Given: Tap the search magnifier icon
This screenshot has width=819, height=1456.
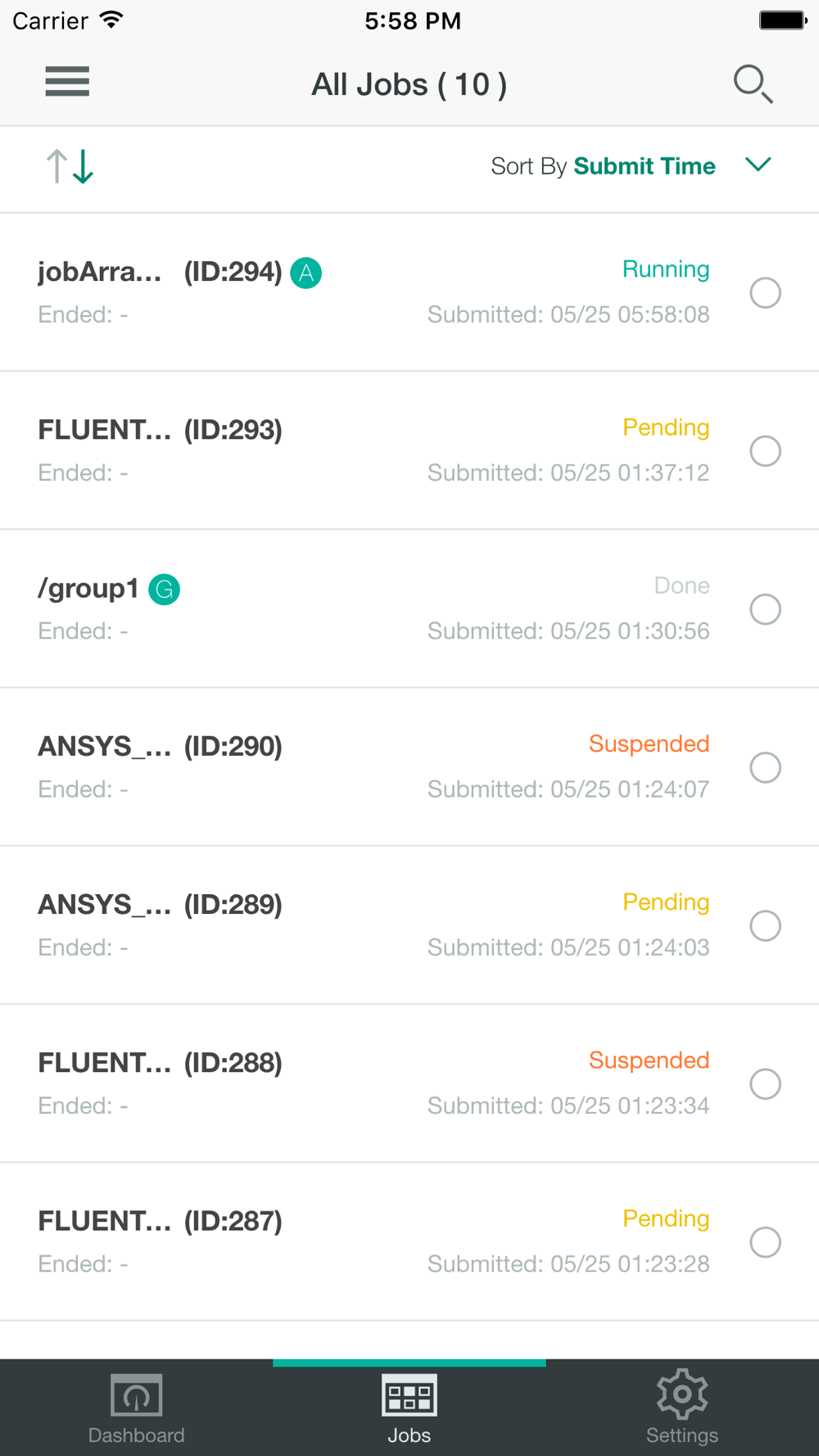Looking at the screenshot, I should (753, 84).
